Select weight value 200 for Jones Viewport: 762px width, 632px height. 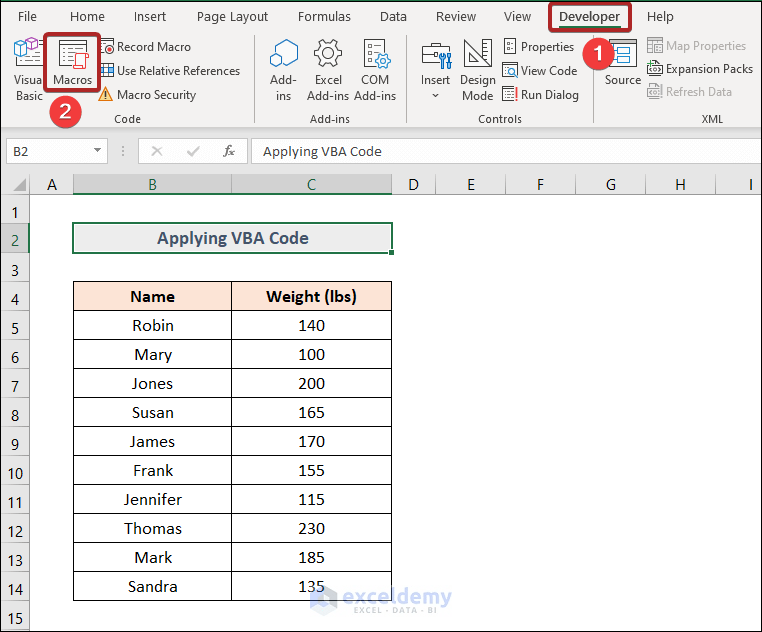(312, 383)
